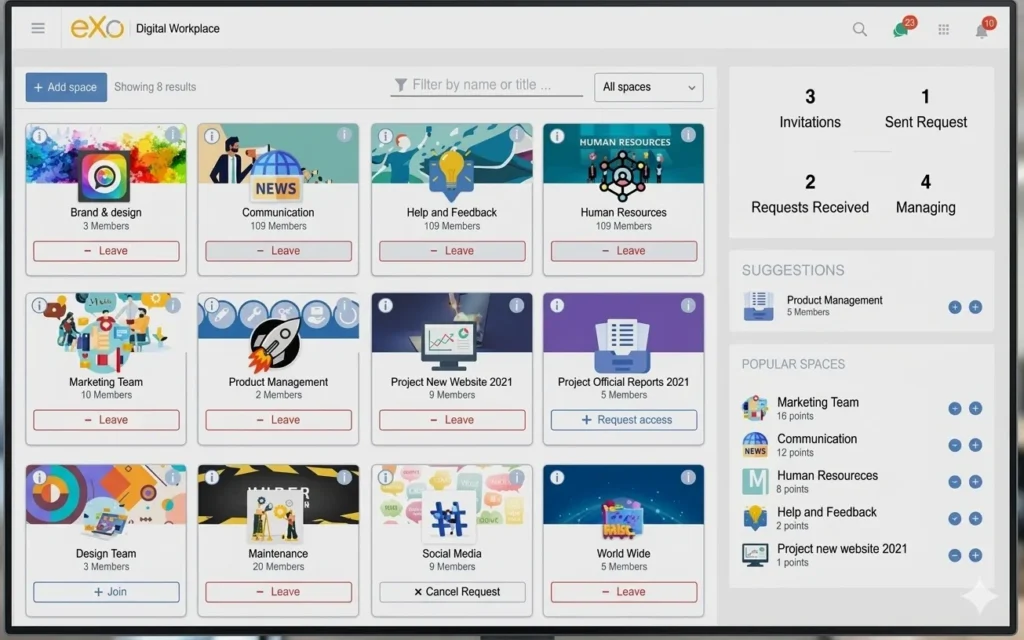Join the Design Team space
Viewport: 1024px width, 640px height.
pyautogui.click(x=106, y=592)
